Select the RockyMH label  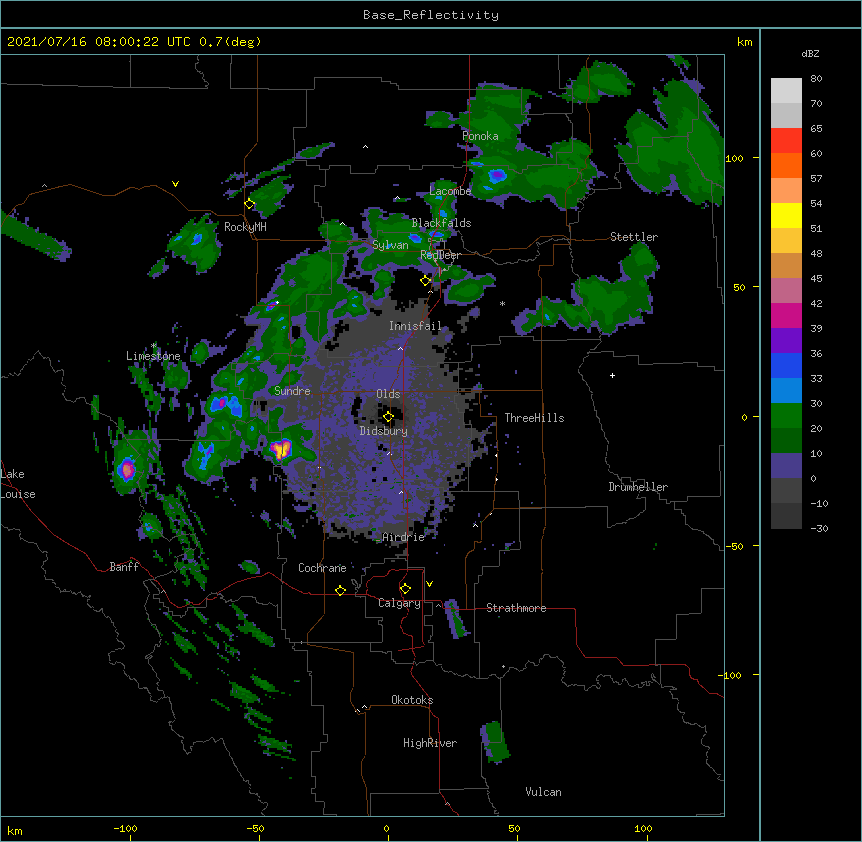coord(245,227)
